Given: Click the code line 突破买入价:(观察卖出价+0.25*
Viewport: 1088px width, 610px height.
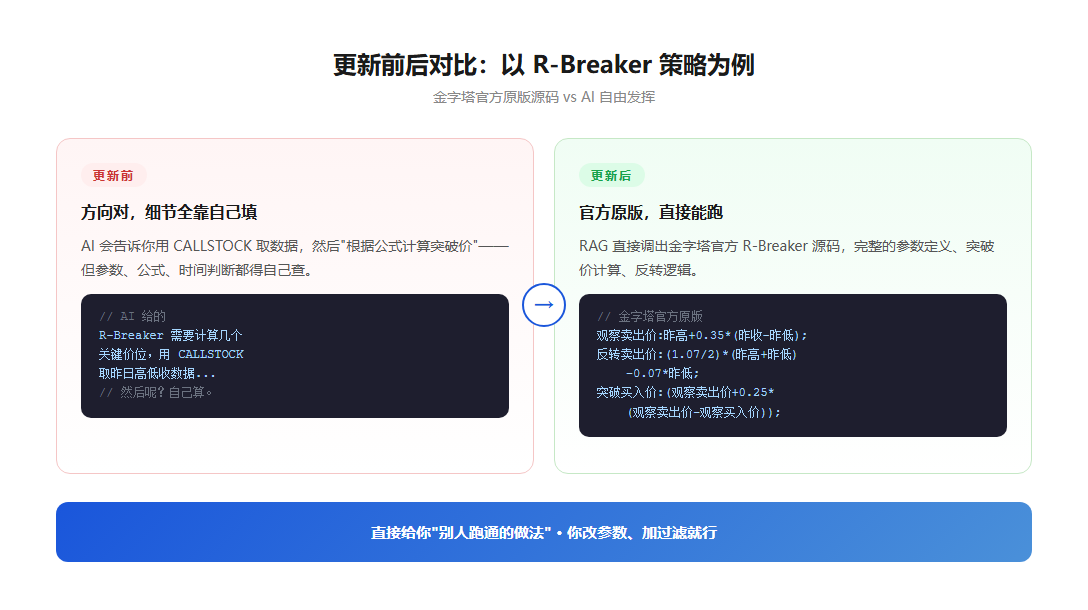Looking at the screenshot, I should pos(685,393).
